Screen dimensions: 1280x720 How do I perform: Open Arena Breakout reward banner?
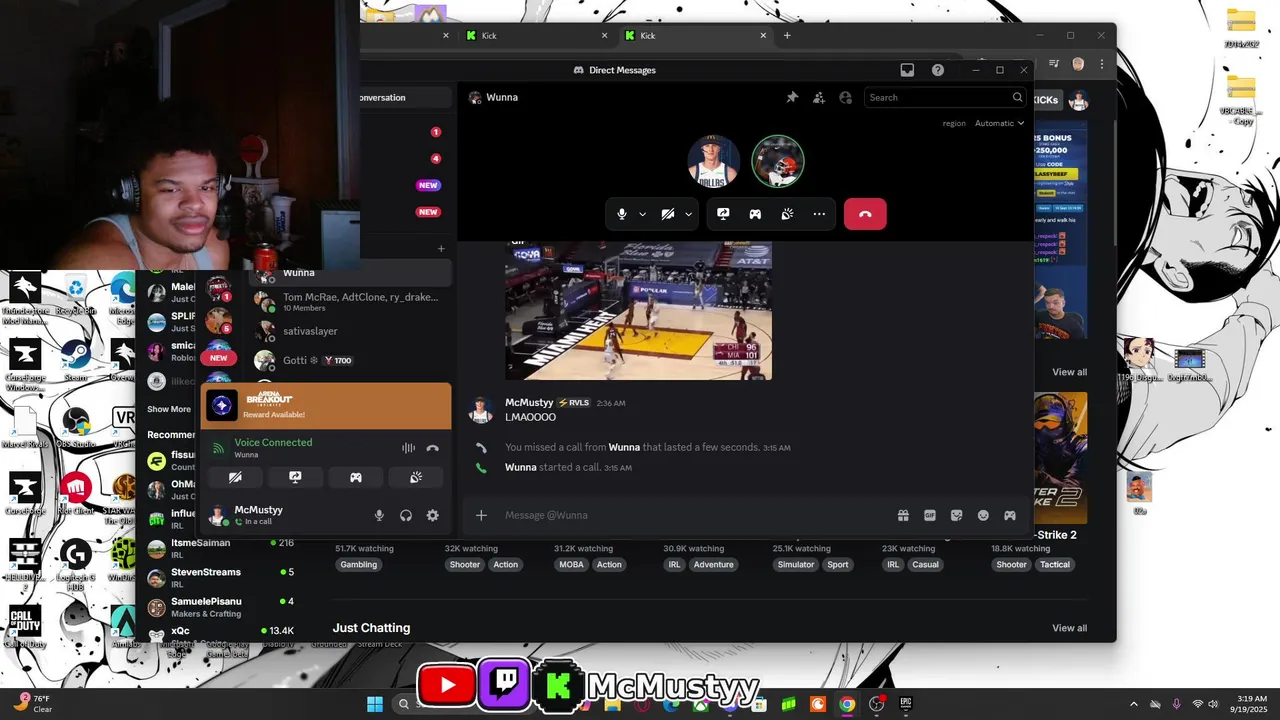(326, 405)
